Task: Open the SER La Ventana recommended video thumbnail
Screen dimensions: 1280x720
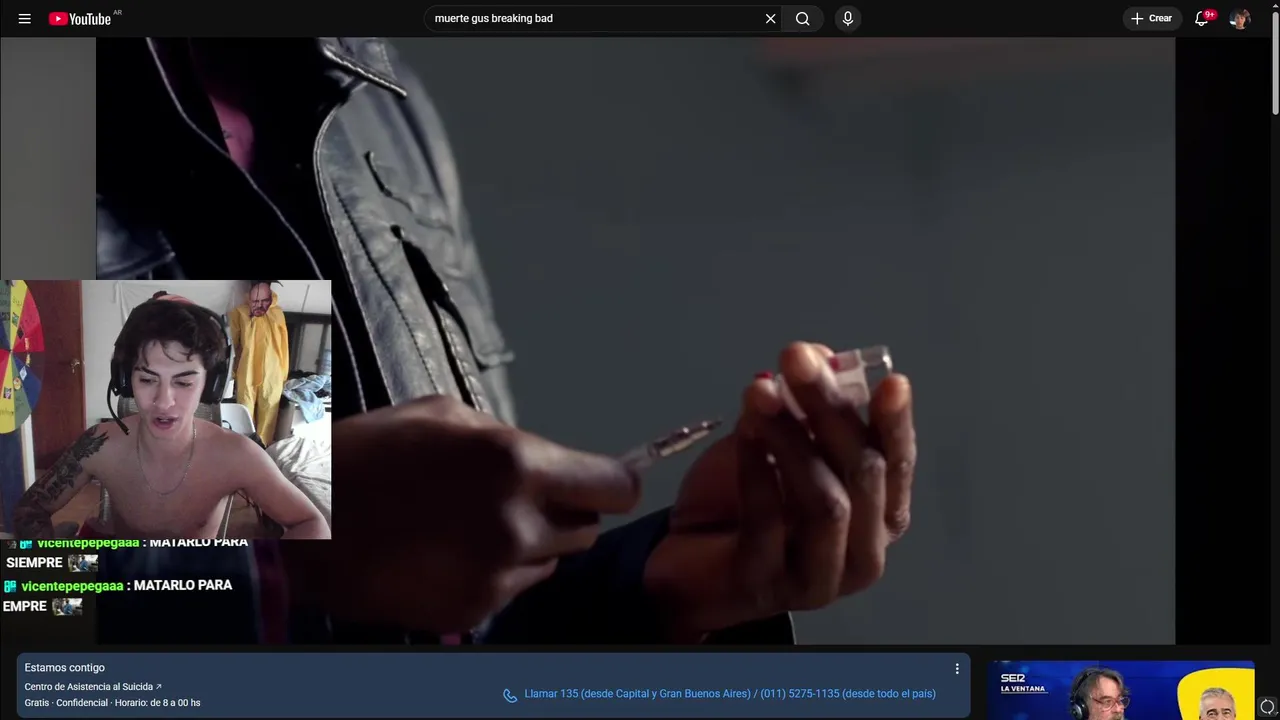Action: pyautogui.click(x=1121, y=690)
